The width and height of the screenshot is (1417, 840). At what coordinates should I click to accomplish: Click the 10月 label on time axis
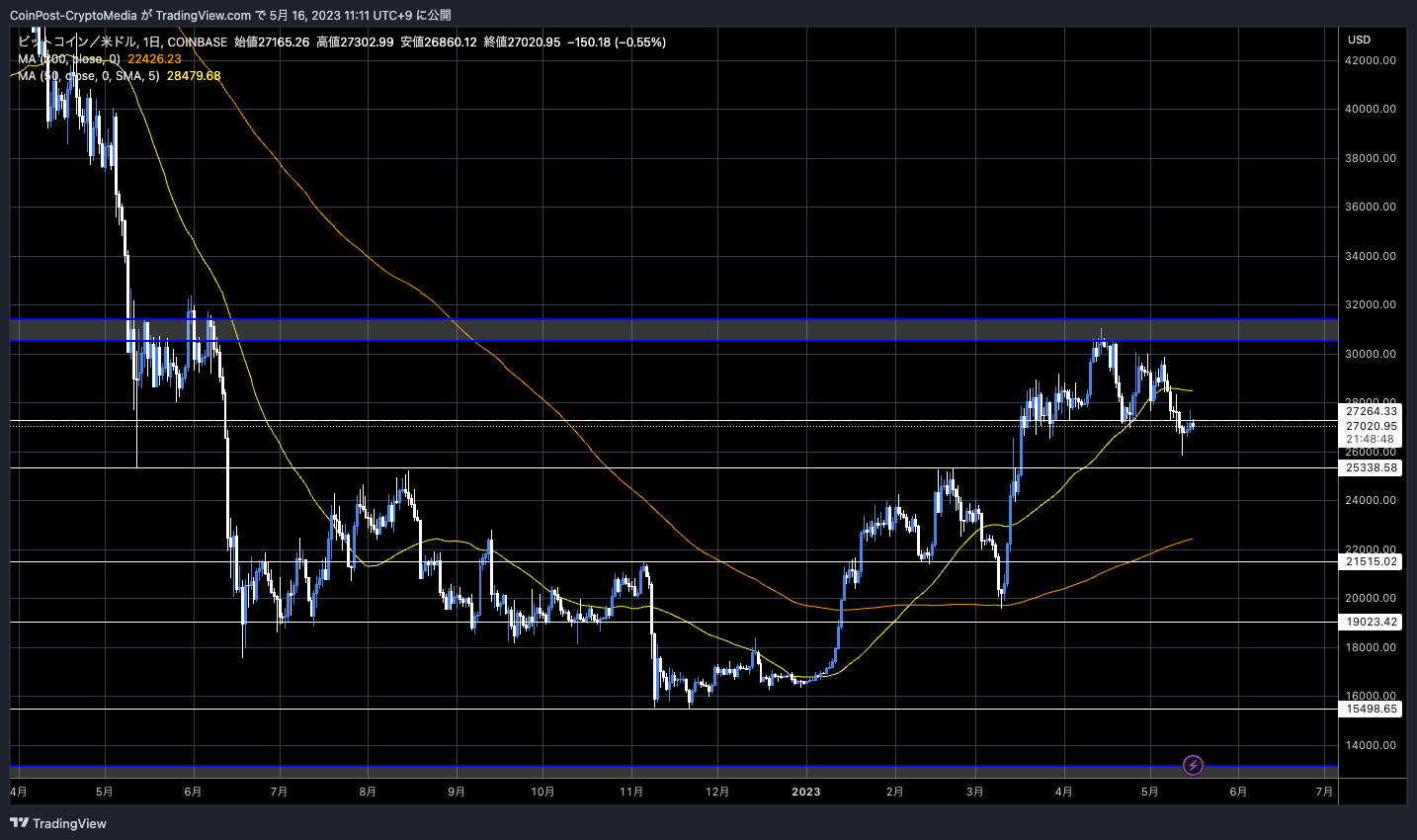click(x=542, y=792)
